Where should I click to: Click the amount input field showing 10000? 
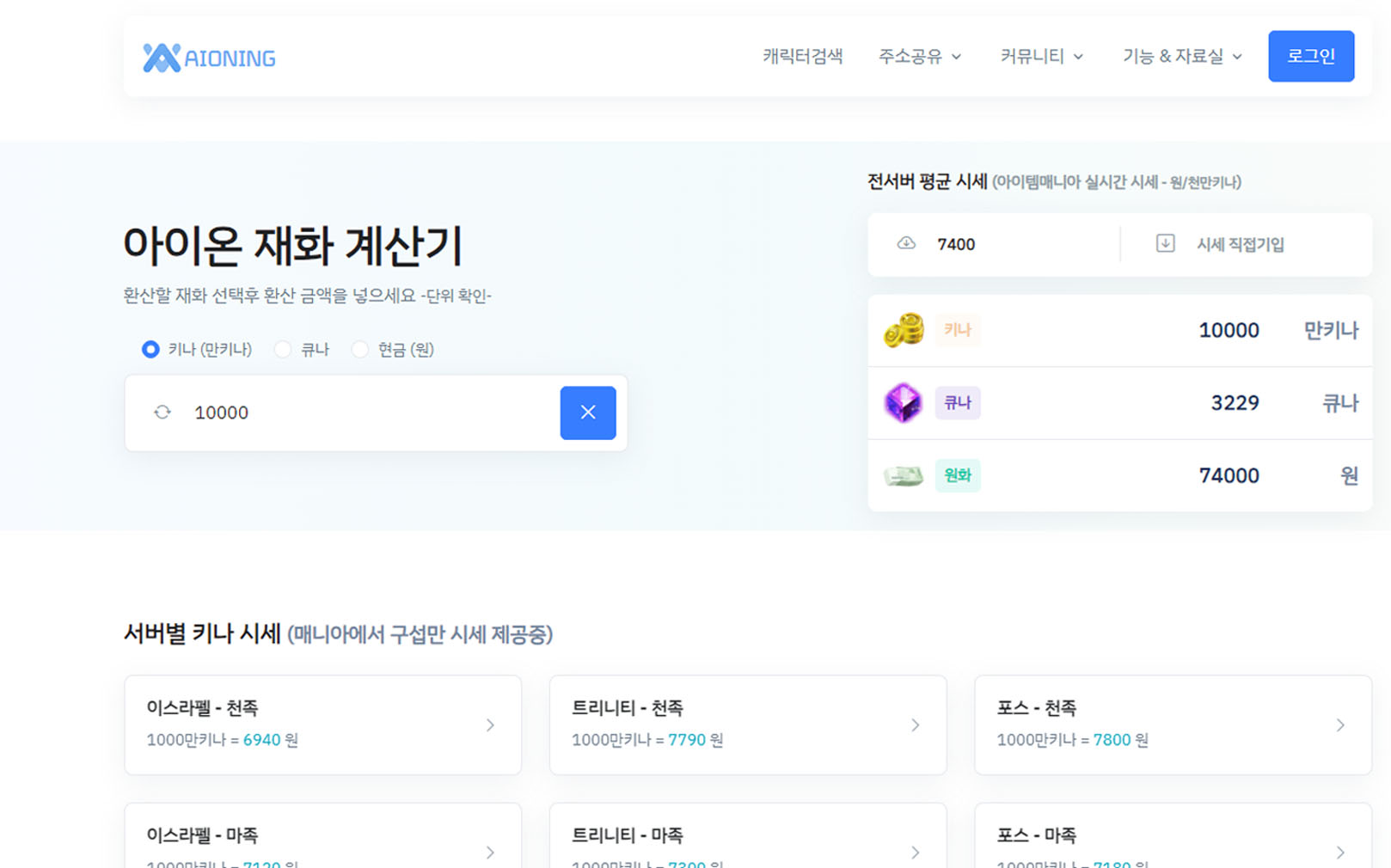(x=370, y=413)
